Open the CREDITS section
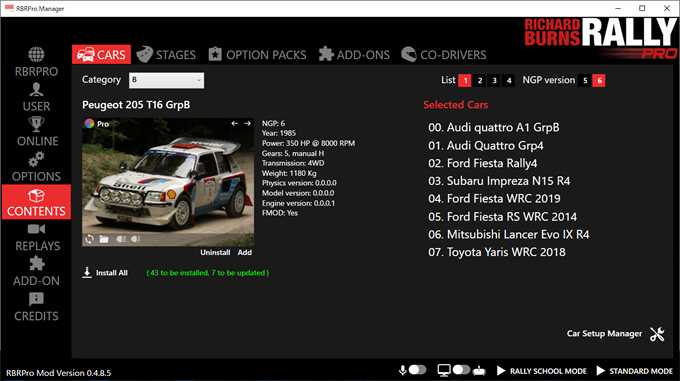680x381 pixels. 36,307
